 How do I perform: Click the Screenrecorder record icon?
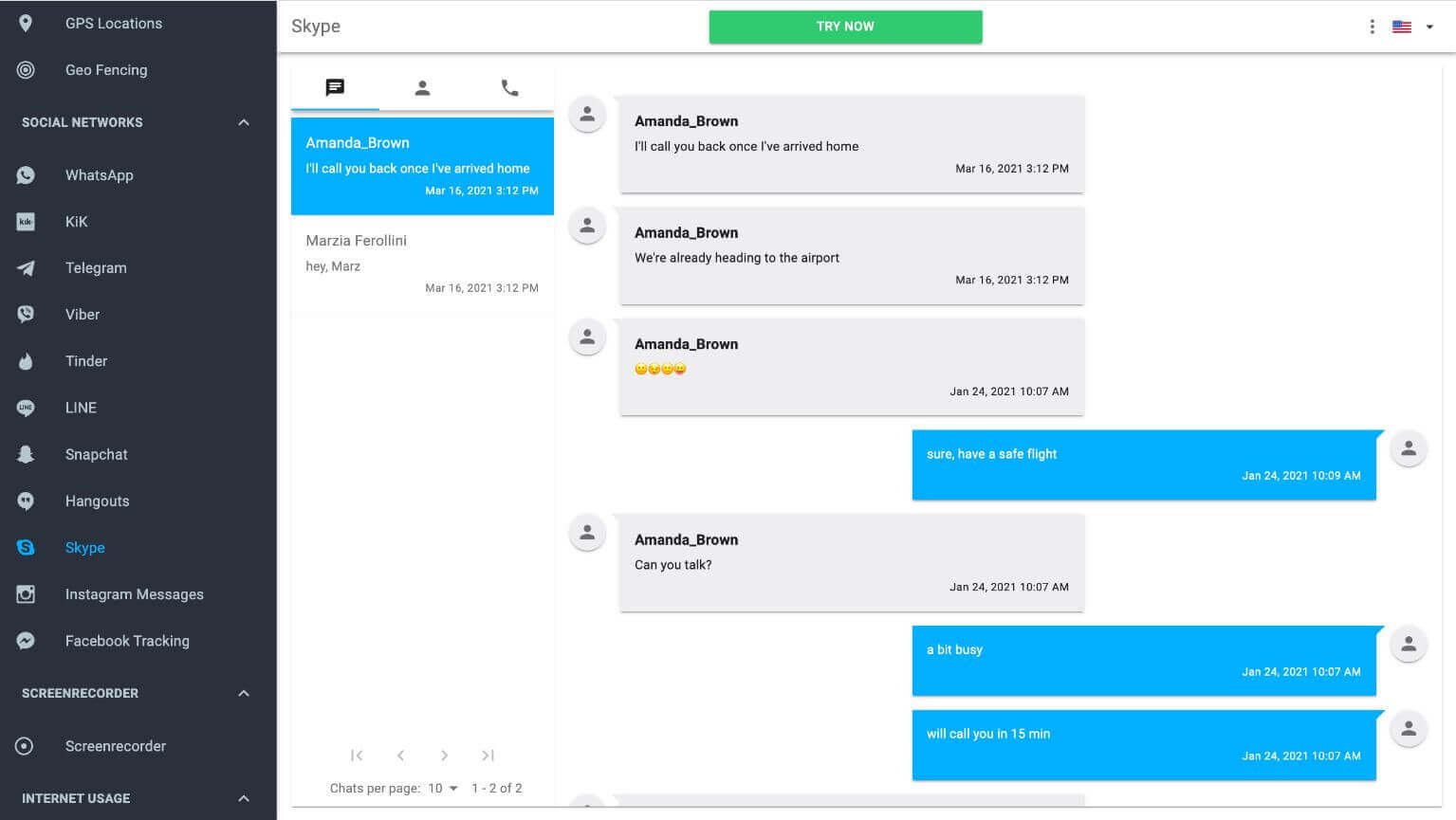(26, 746)
